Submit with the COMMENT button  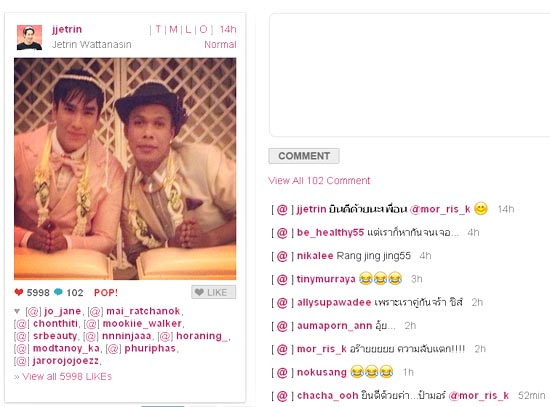pyautogui.click(x=304, y=156)
